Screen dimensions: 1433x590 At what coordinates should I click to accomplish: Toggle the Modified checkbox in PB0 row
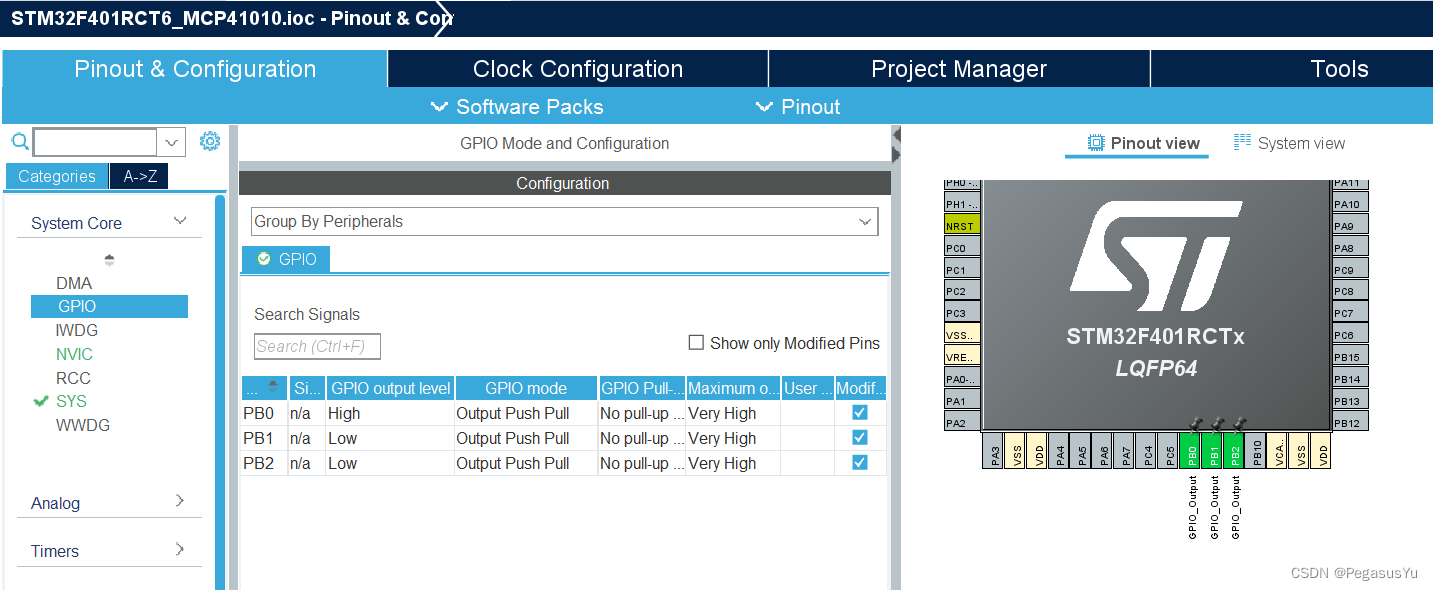pos(860,412)
